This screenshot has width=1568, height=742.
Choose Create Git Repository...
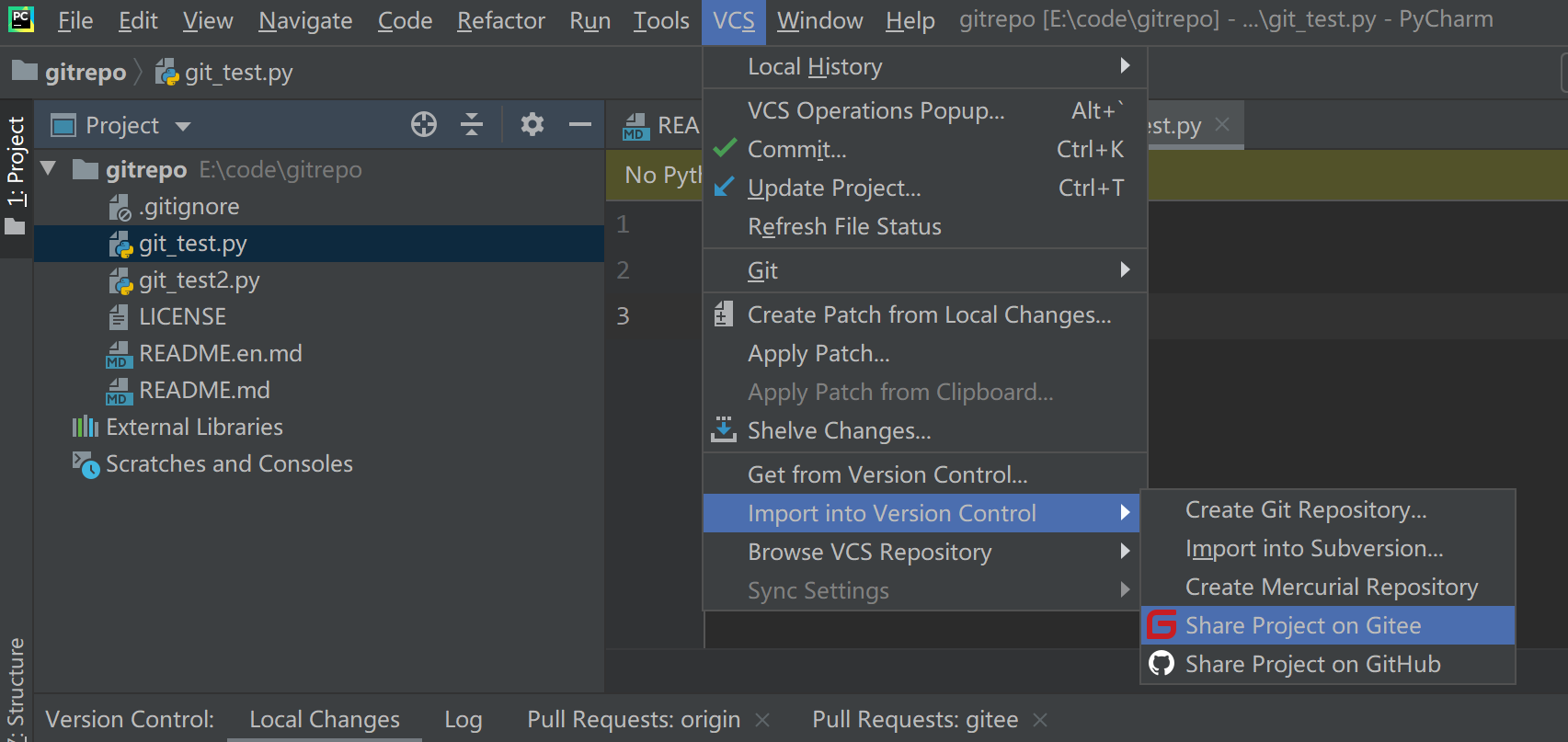point(1327,509)
